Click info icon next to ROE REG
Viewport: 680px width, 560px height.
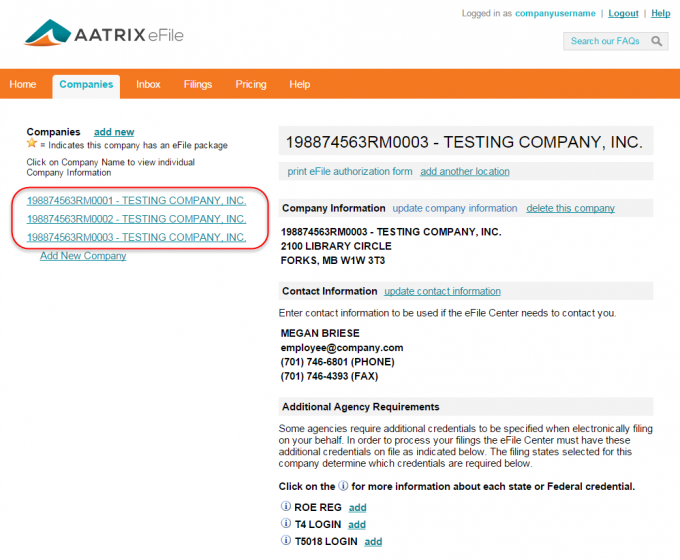coord(286,508)
